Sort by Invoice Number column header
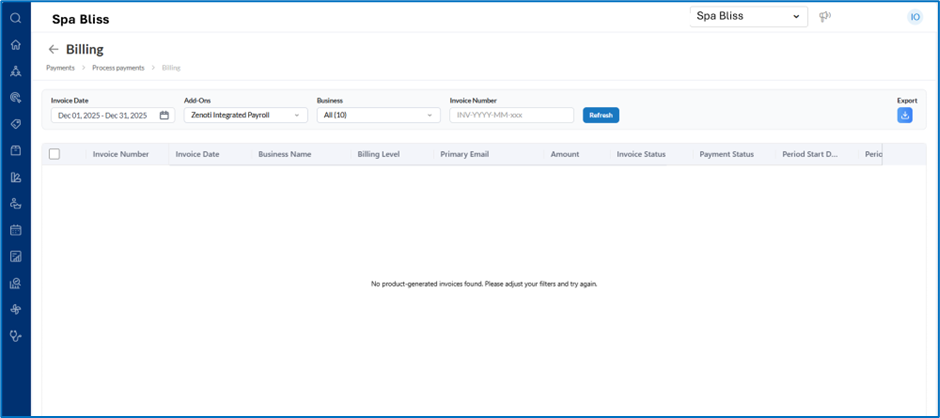The width and height of the screenshot is (940, 418). (120, 154)
